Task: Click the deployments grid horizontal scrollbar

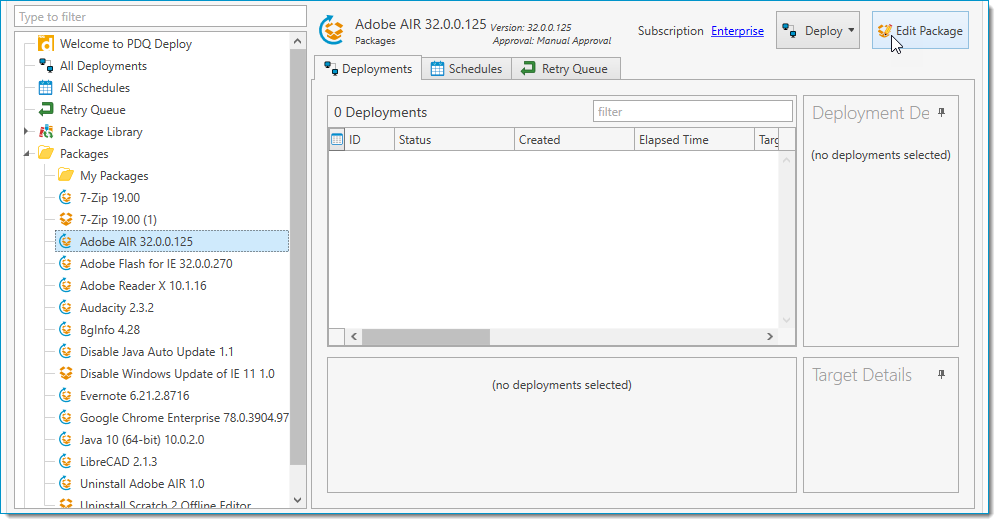Action: click(x=426, y=337)
